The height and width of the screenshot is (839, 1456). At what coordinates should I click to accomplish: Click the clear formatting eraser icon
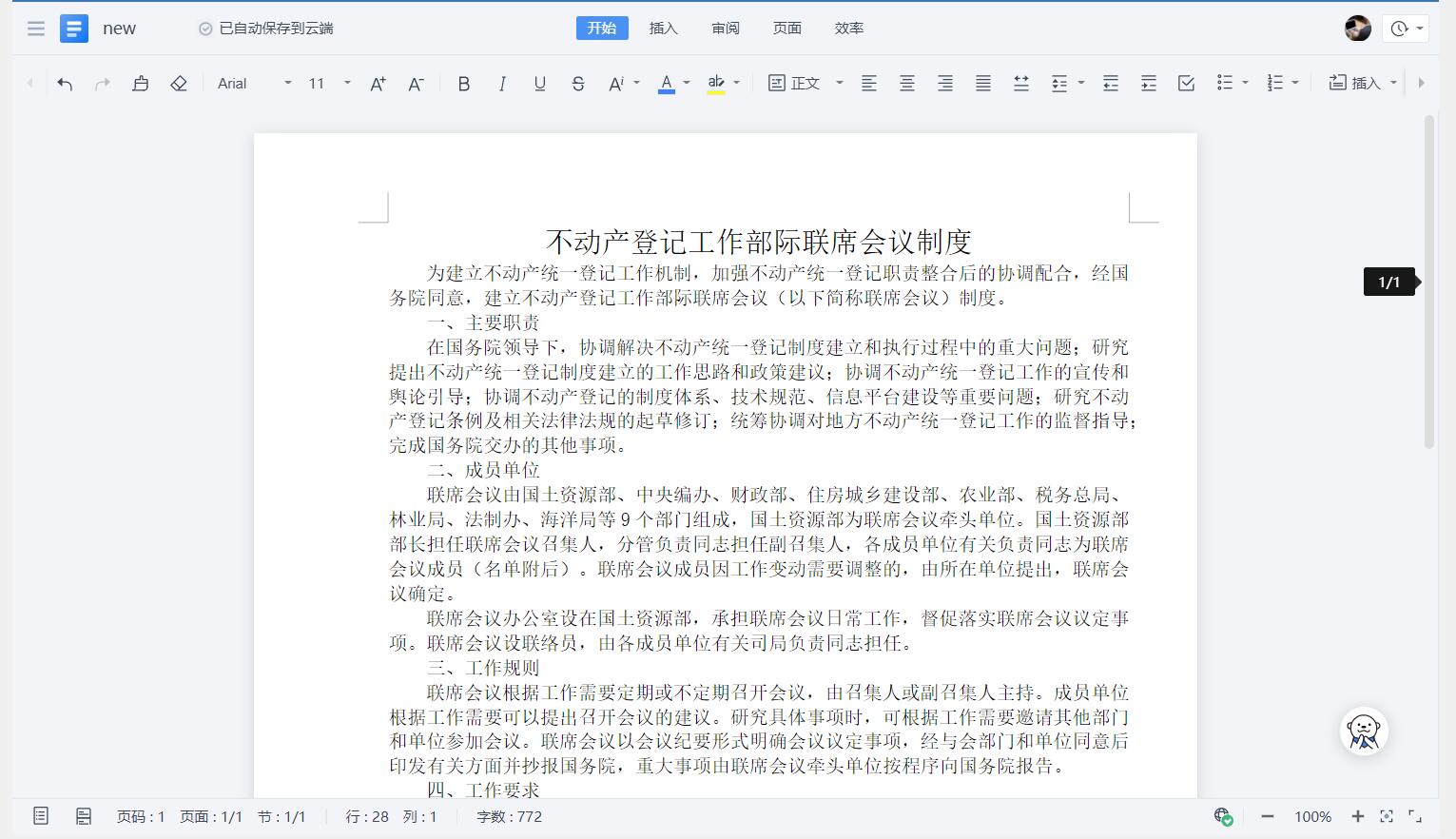point(178,84)
